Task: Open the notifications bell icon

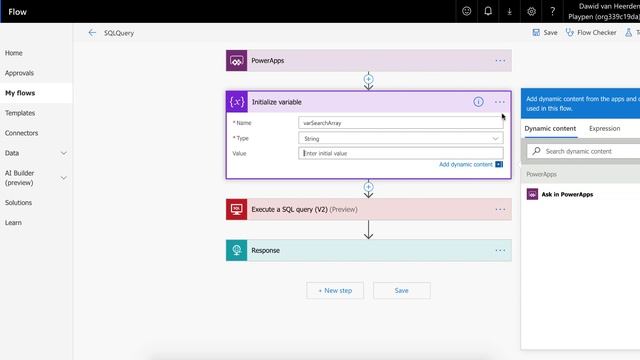Action: (488, 11)
